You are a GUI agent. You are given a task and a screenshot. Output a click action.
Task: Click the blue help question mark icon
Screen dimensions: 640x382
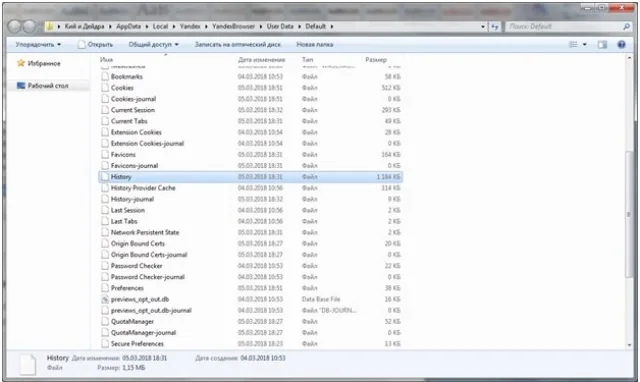coord(621,44)
